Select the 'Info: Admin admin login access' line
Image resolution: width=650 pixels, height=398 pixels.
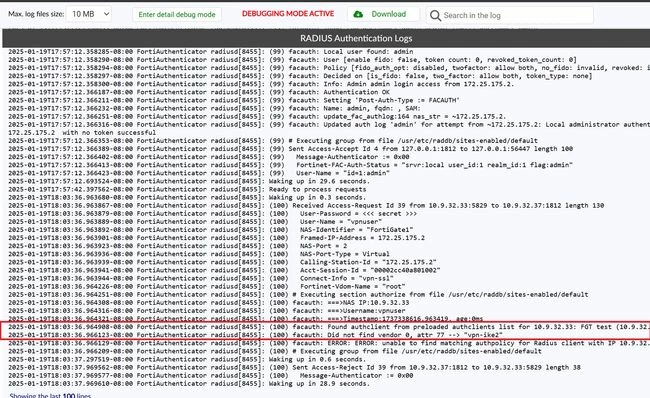coord(261,84)
